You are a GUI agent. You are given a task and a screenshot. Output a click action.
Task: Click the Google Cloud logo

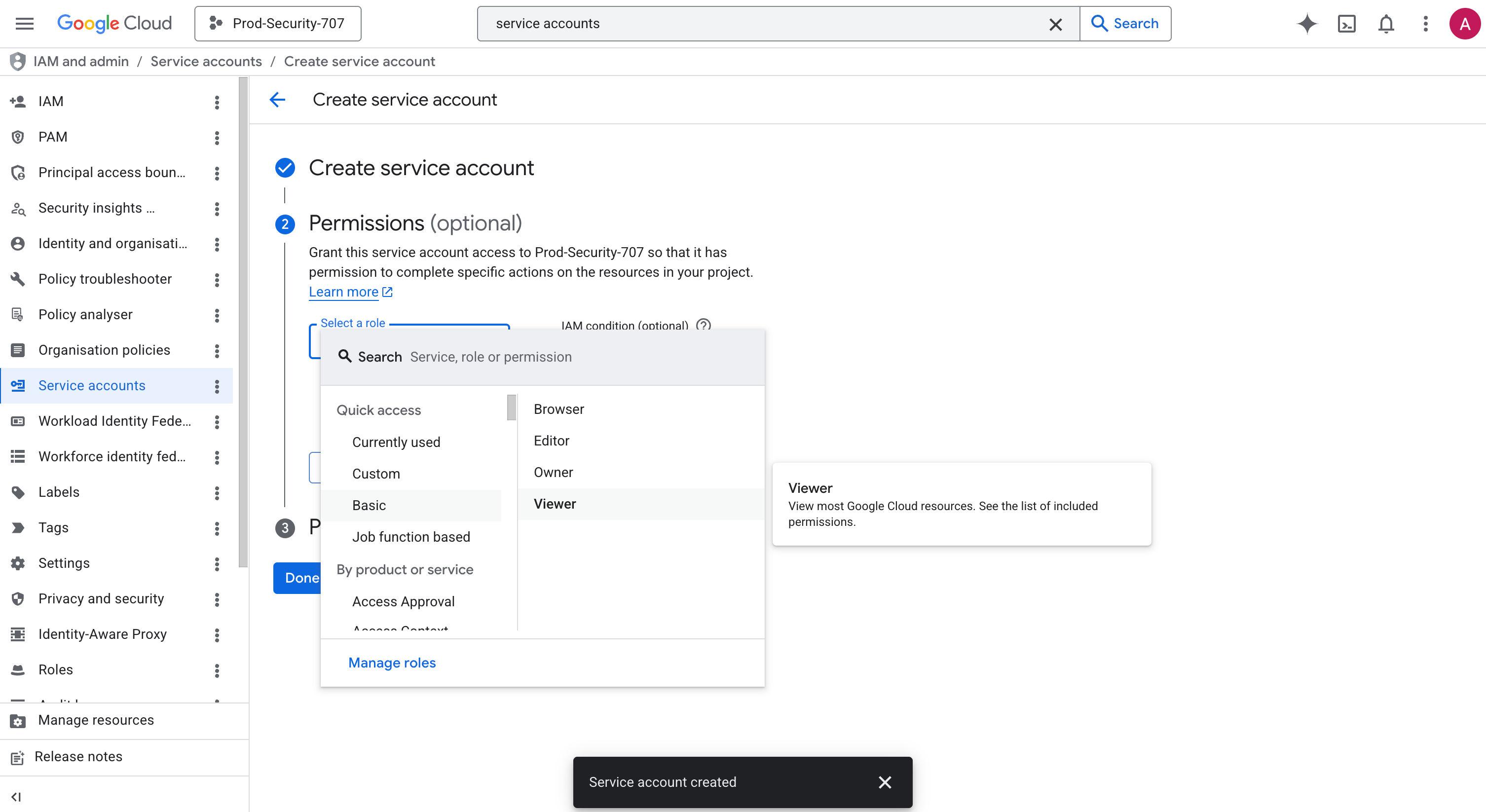114,24
